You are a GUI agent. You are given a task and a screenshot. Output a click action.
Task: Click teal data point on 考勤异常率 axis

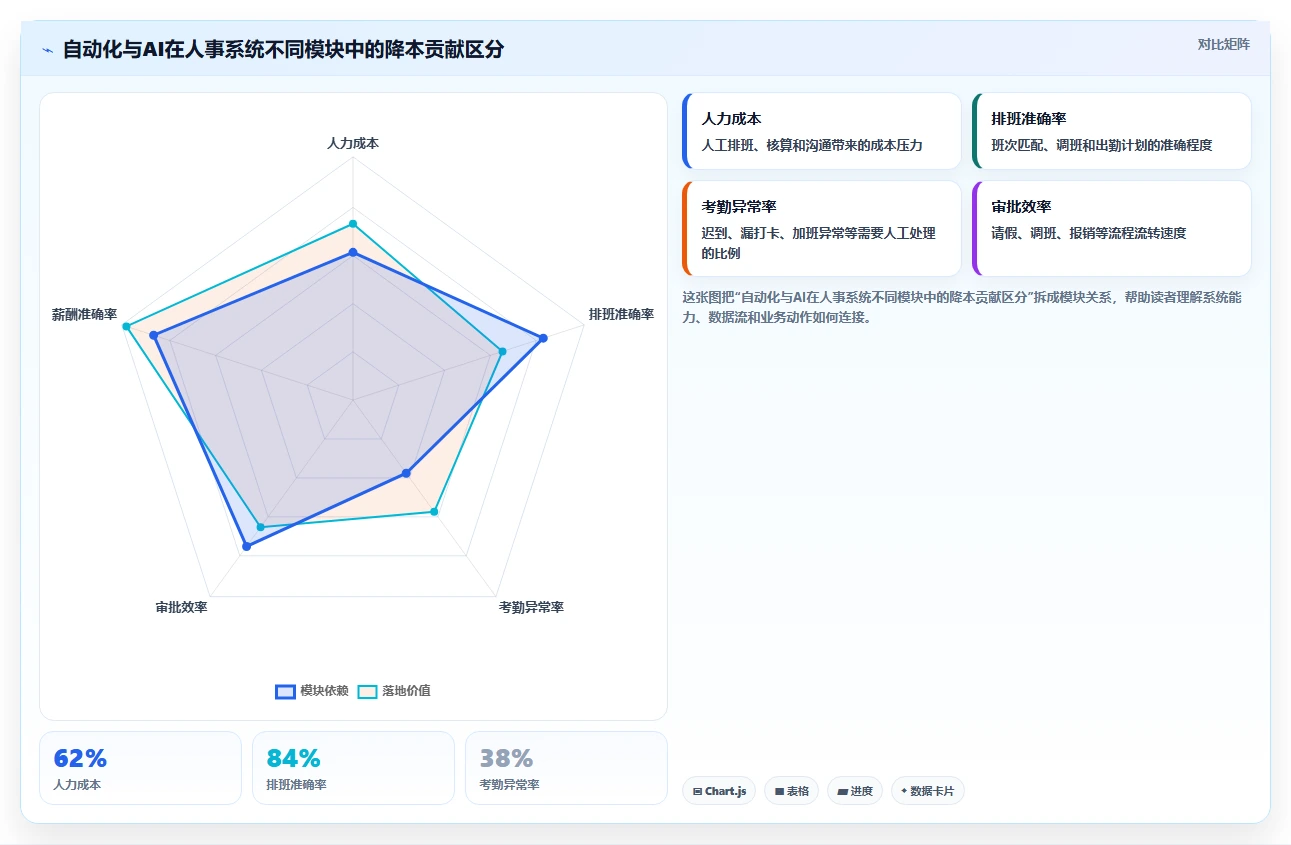pyautogui.click(x=434, y=512)
